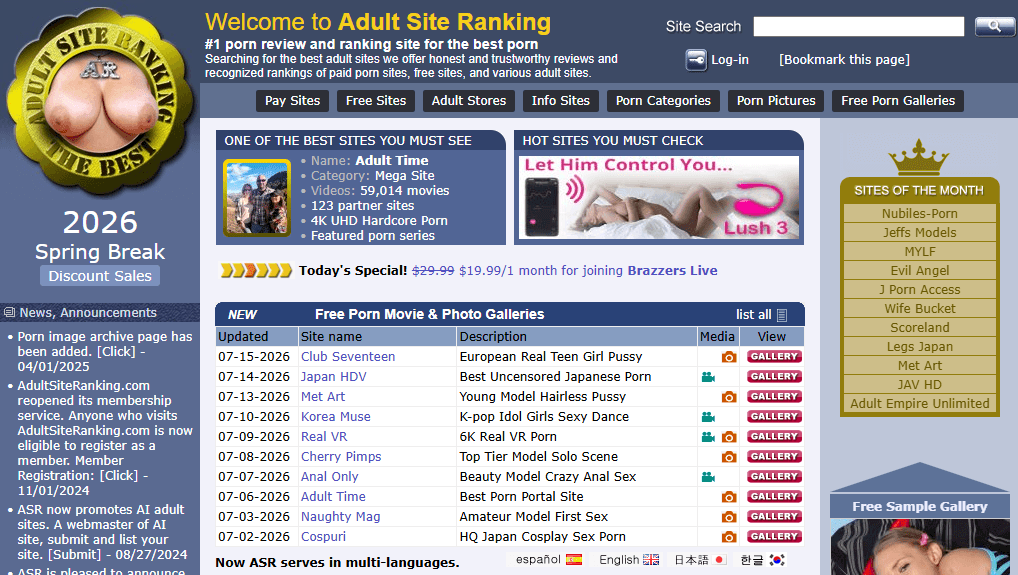
Task: Click the gold crown icon
Action: click(x=919, y=157)
